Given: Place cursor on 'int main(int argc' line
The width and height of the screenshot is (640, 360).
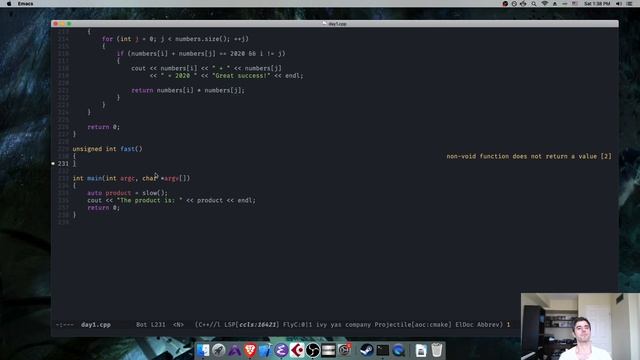Looking at the screenshot, I should (131, 178).
